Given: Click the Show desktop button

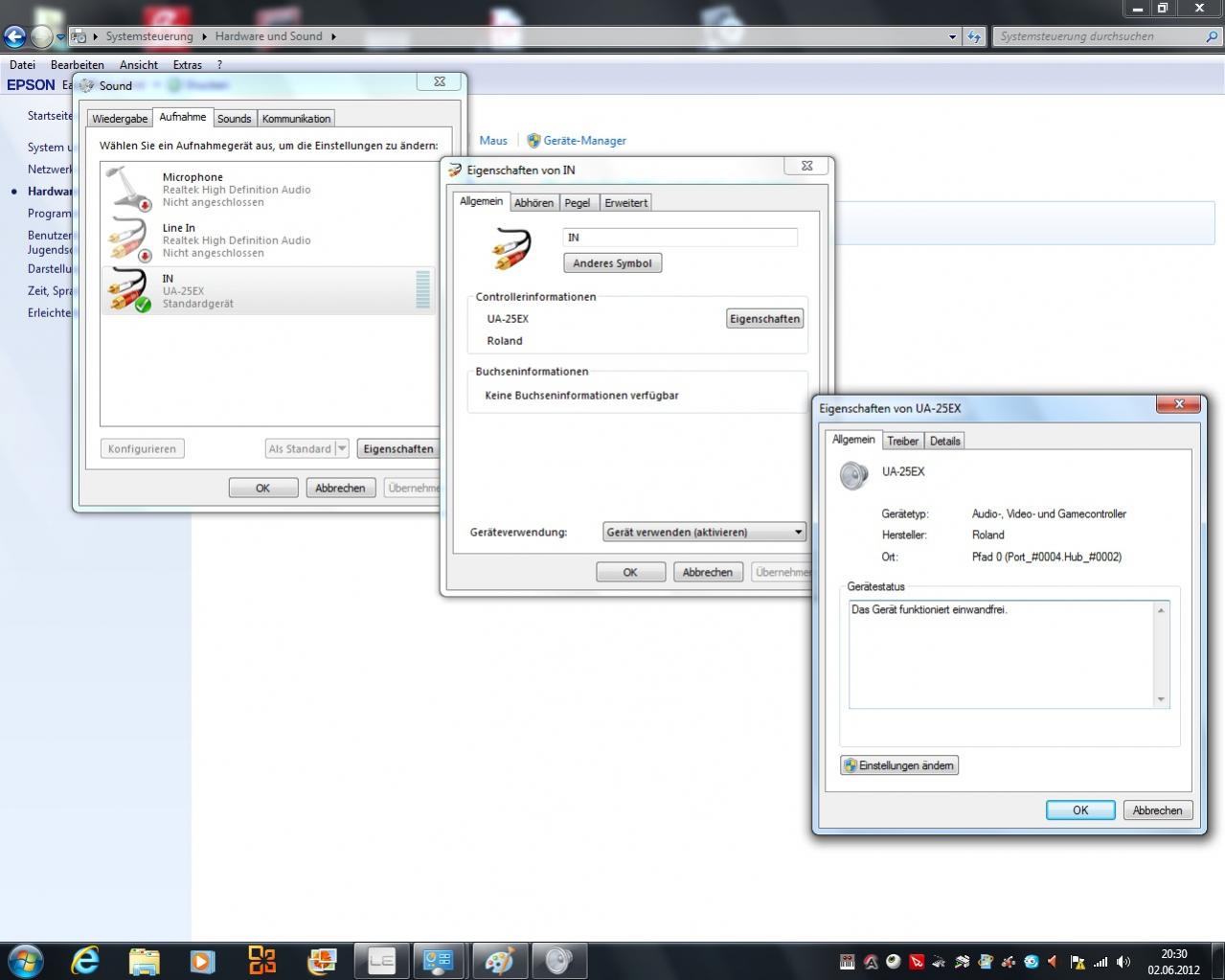Looking at the screenshot, I should click(x=1217, y=961).
